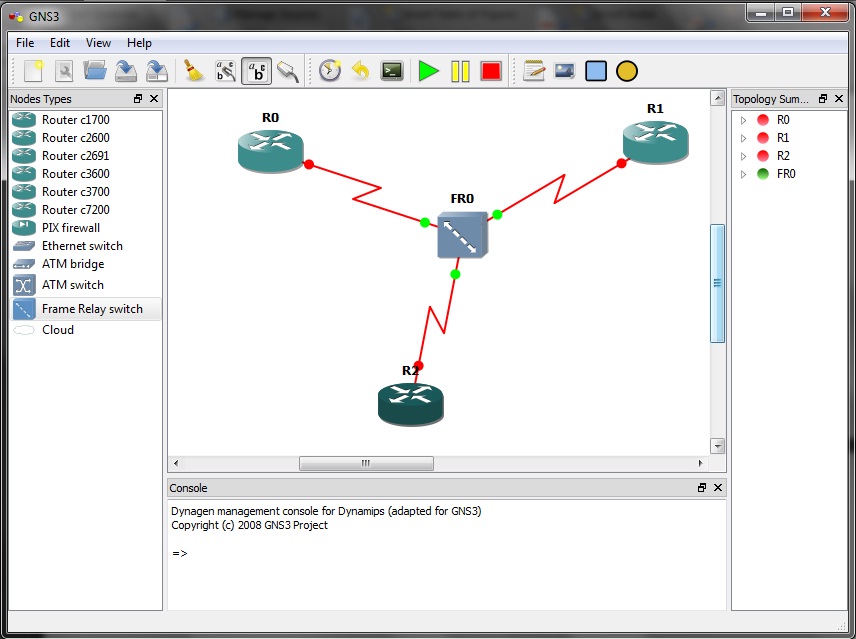
Task: Select Frame Relay switch in Nodes Types
Action: tap(91, 309)
